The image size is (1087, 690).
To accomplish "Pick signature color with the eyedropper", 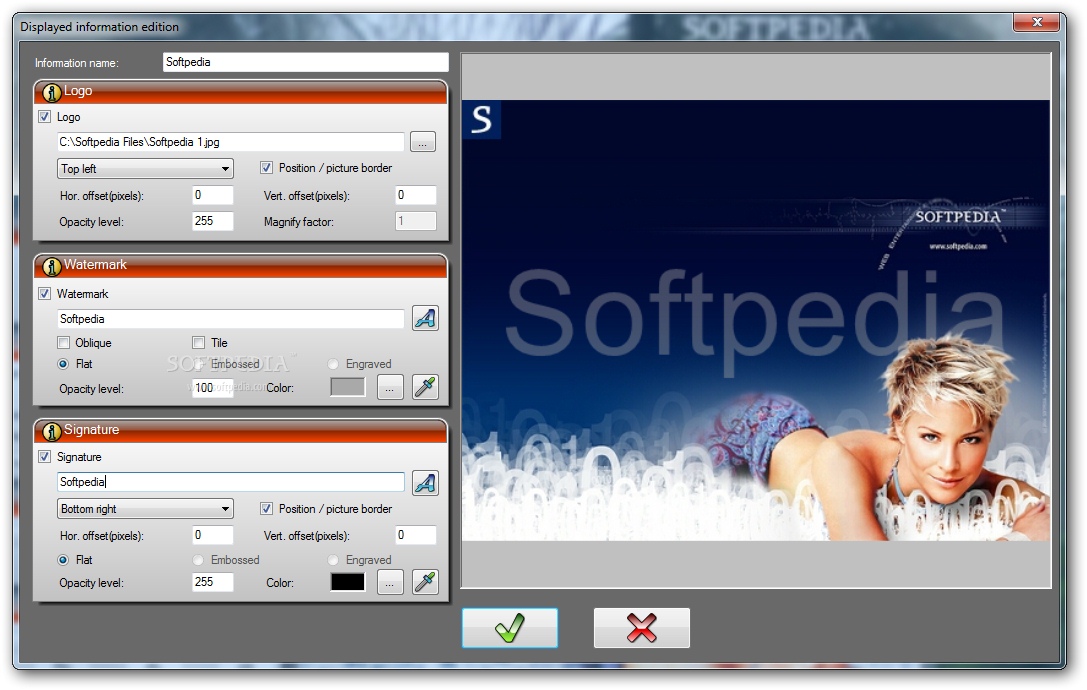I will click(x=425, y=582).
